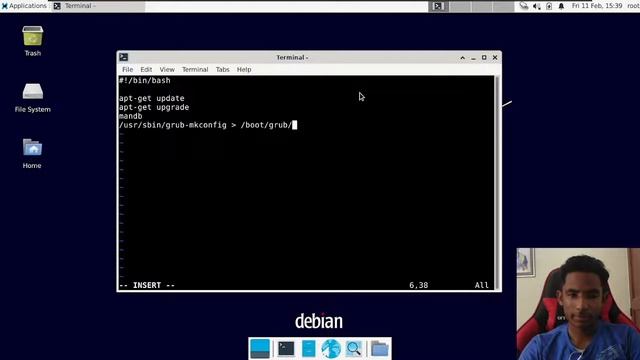Open Application Finder magnifier in dock
Viewport: 640px width, 360px height.
(353, 349)
